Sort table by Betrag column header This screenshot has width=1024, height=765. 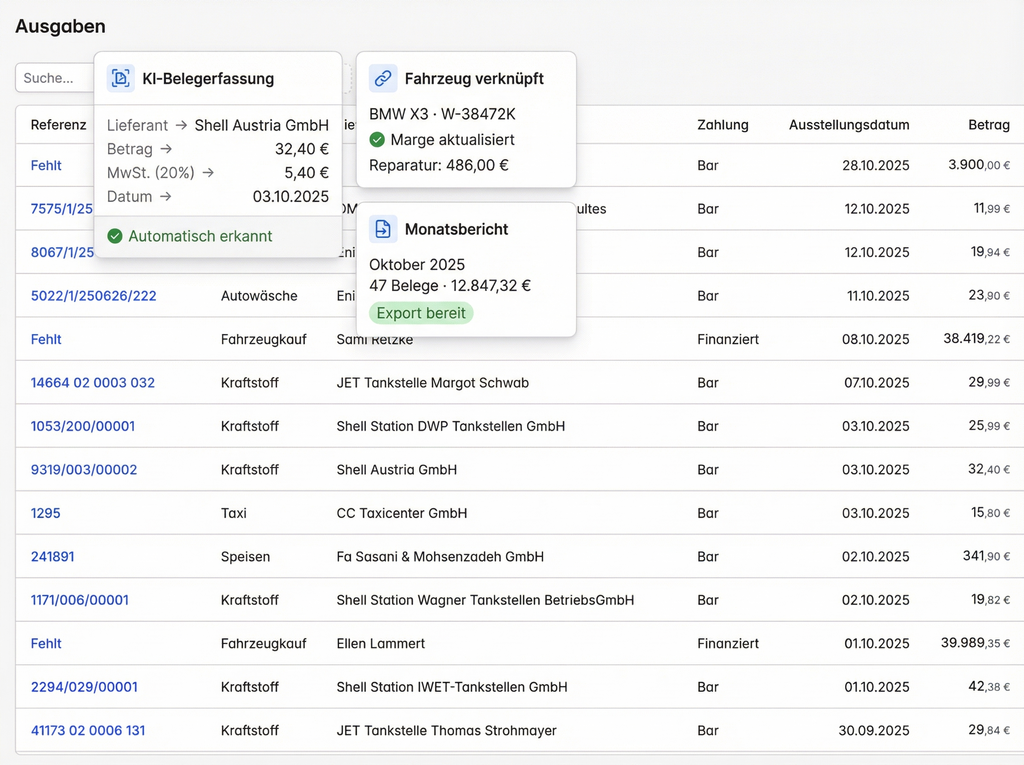(x=988, y=125)
